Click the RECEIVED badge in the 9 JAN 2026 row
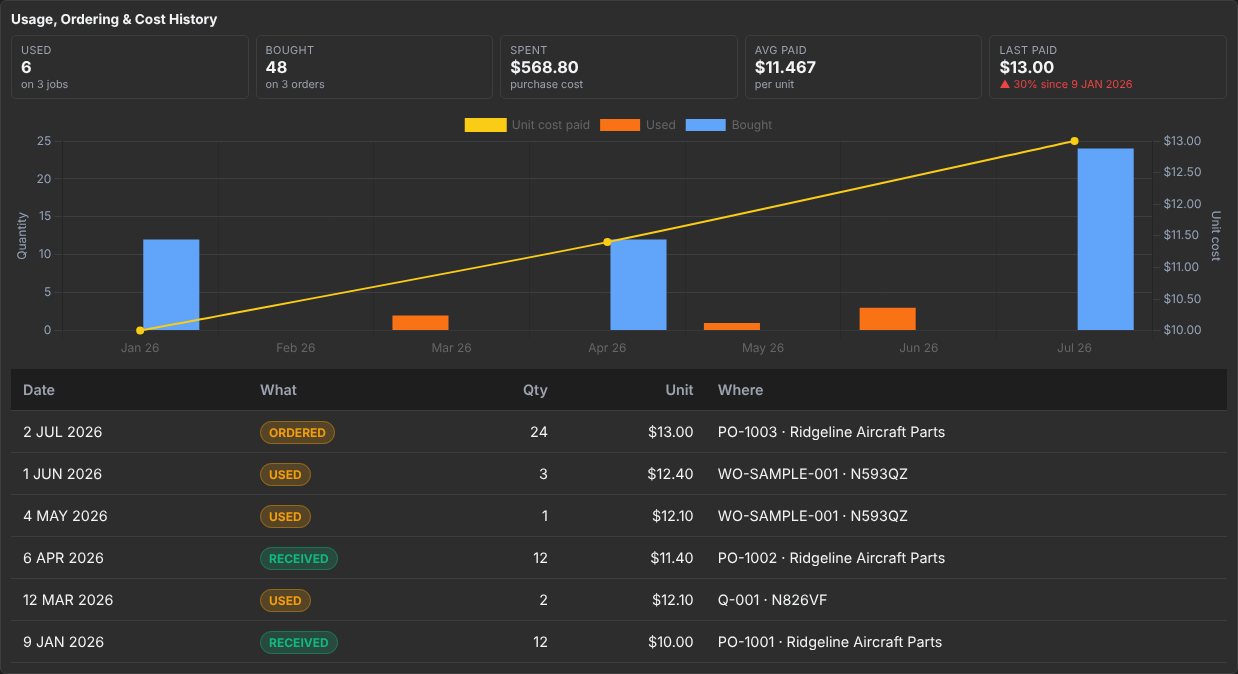This screenshot has height=674, width=1238. click(x=299, y=642)
